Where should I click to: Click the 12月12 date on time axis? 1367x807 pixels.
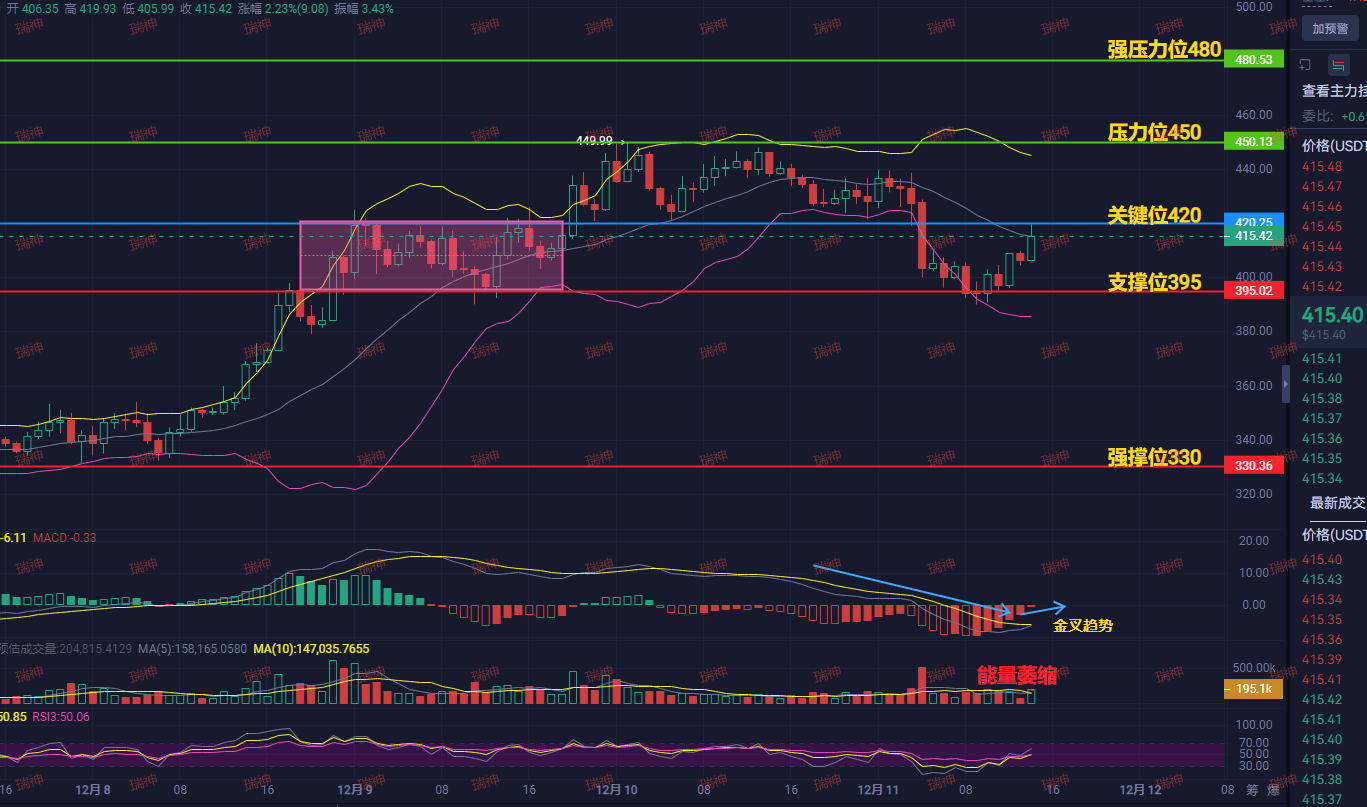click(1139, 790)
